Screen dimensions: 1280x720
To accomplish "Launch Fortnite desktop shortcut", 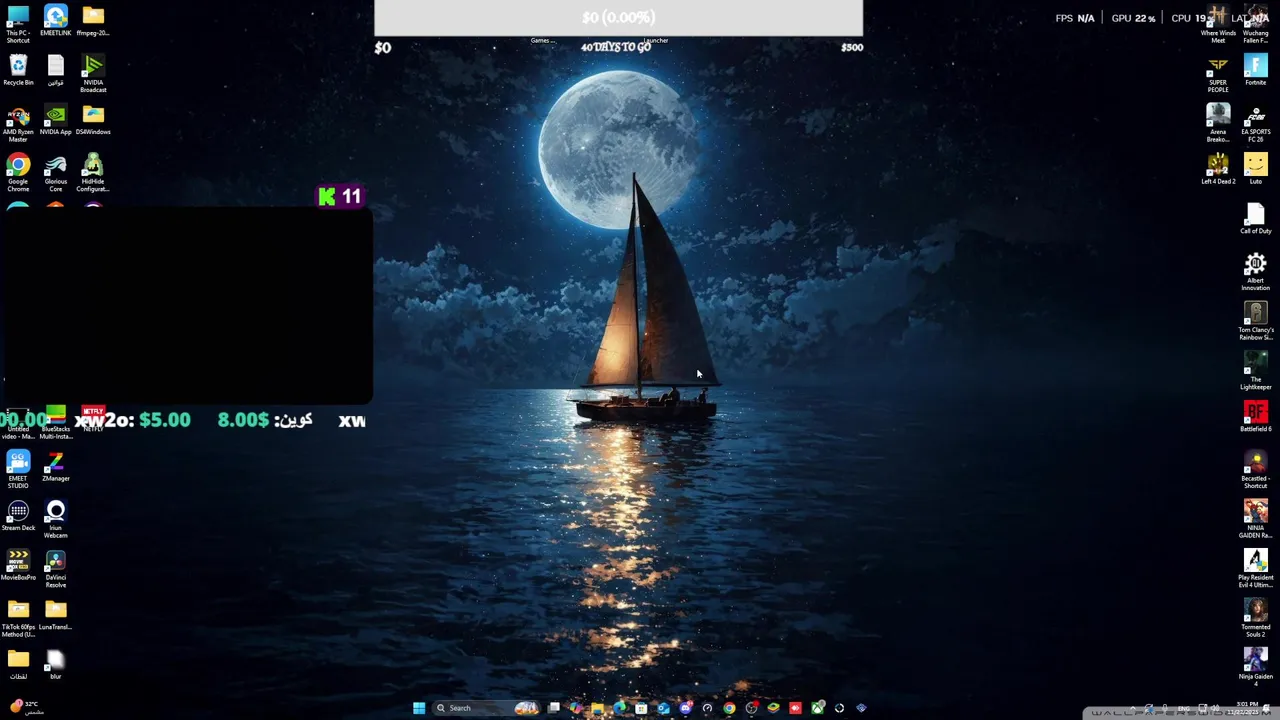I will (x=1255, y=70).
